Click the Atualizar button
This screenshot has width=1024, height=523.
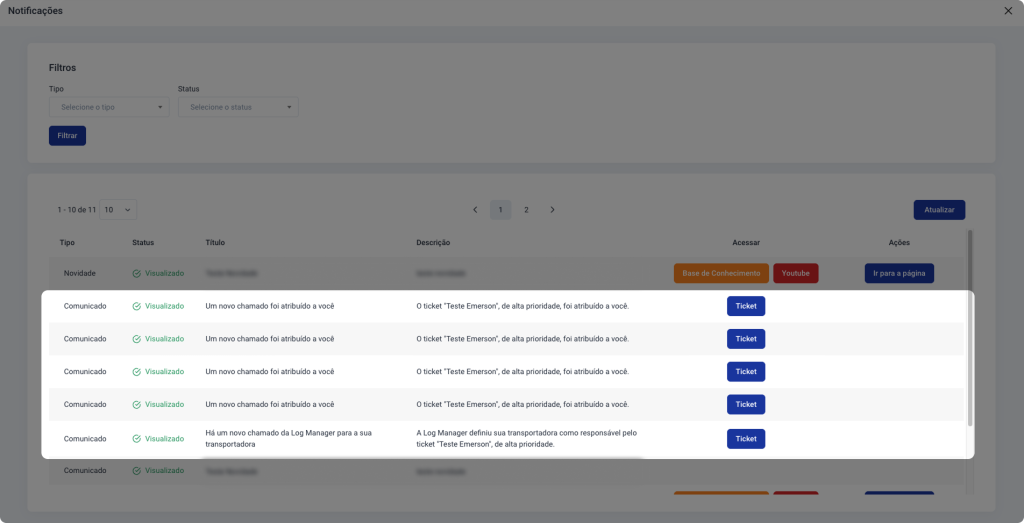[938, 210]
